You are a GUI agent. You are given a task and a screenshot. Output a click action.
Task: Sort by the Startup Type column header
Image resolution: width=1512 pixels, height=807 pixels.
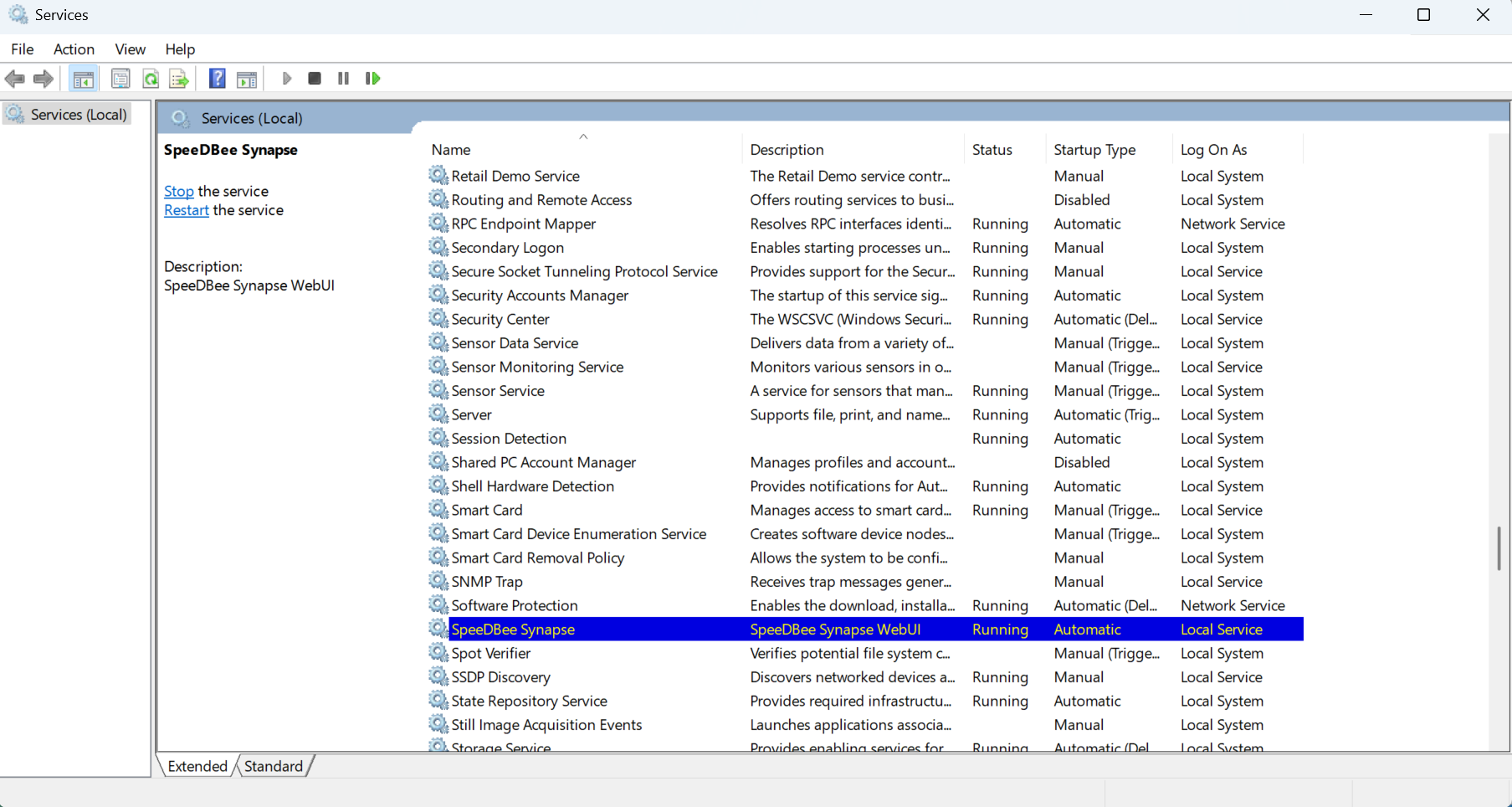tap(1094, 150)
